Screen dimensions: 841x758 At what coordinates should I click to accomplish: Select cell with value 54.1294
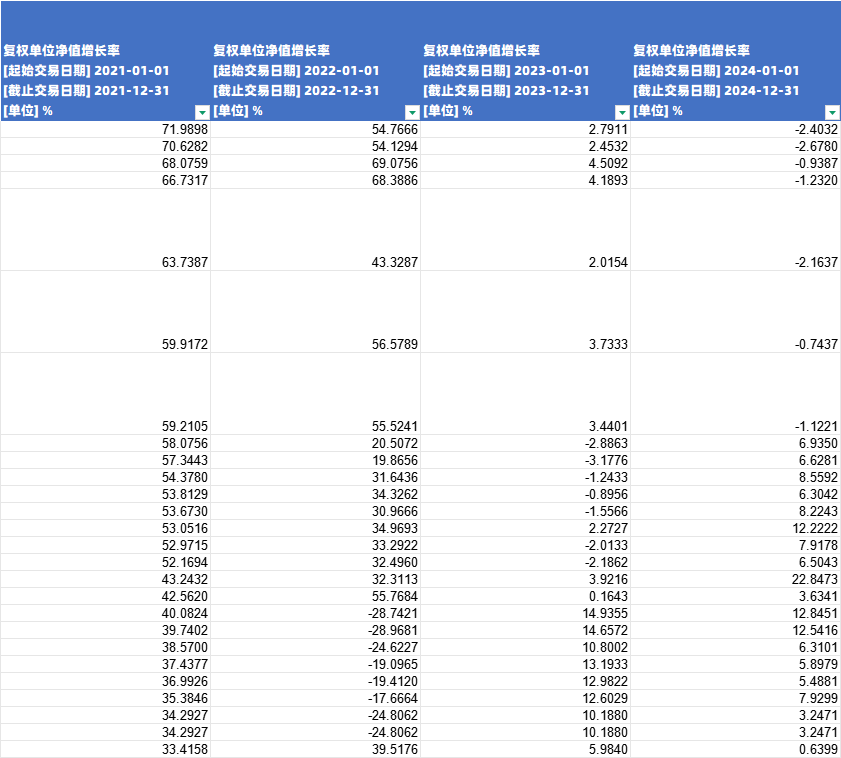pyautogui.click(x=315, y=146)
